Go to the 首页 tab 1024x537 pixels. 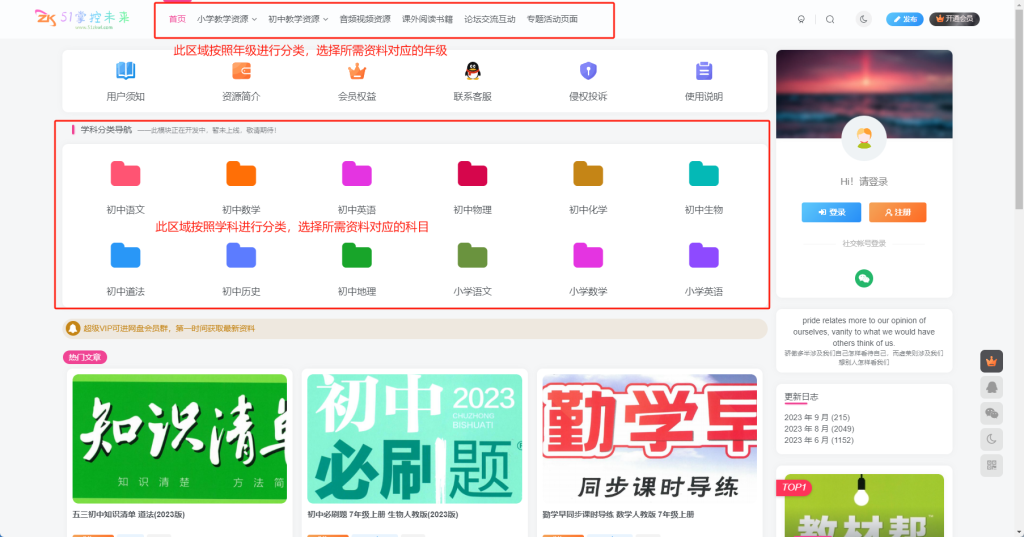click(x=177, y=19)
